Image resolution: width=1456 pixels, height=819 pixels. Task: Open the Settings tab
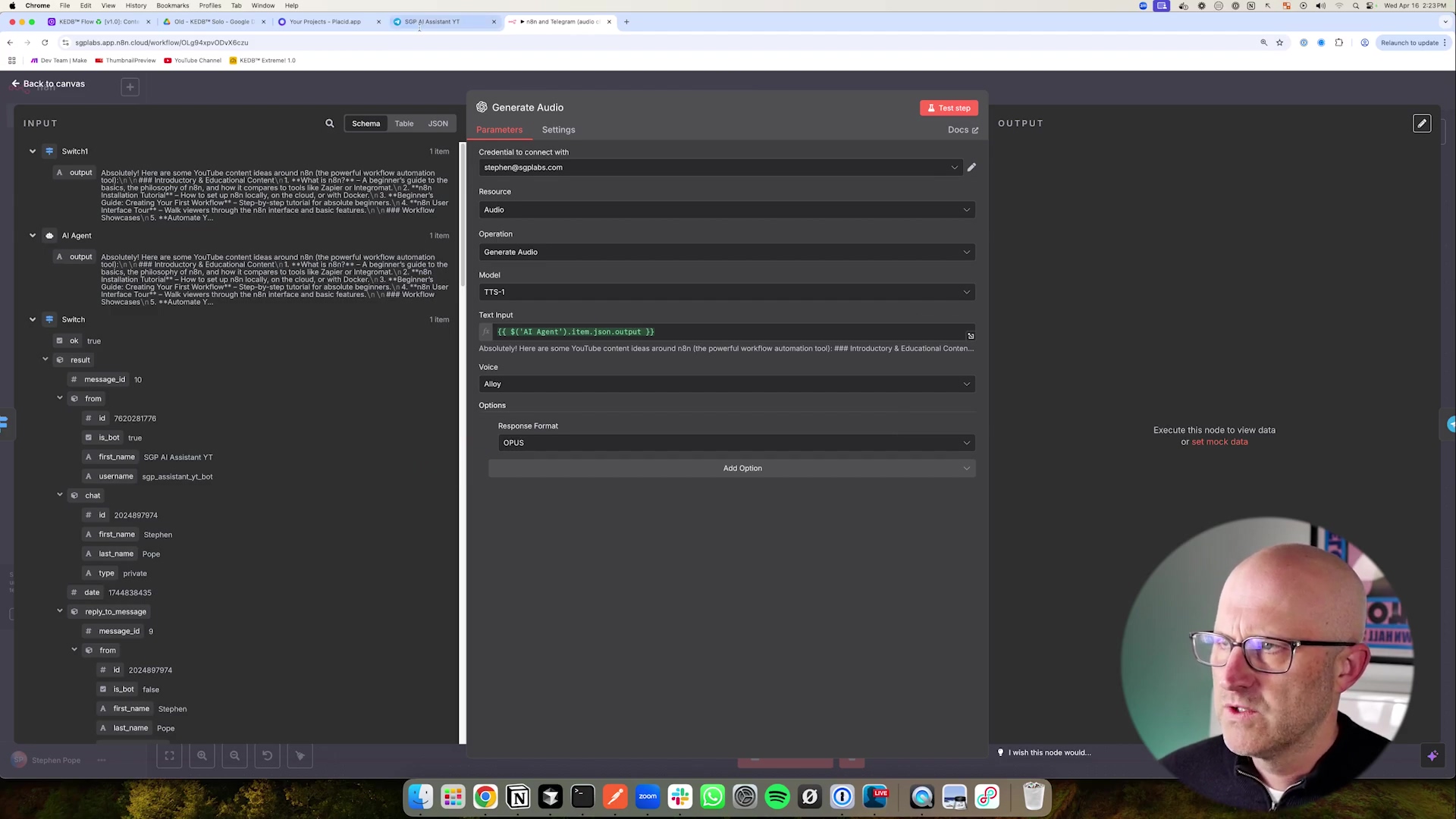(558, 130)
